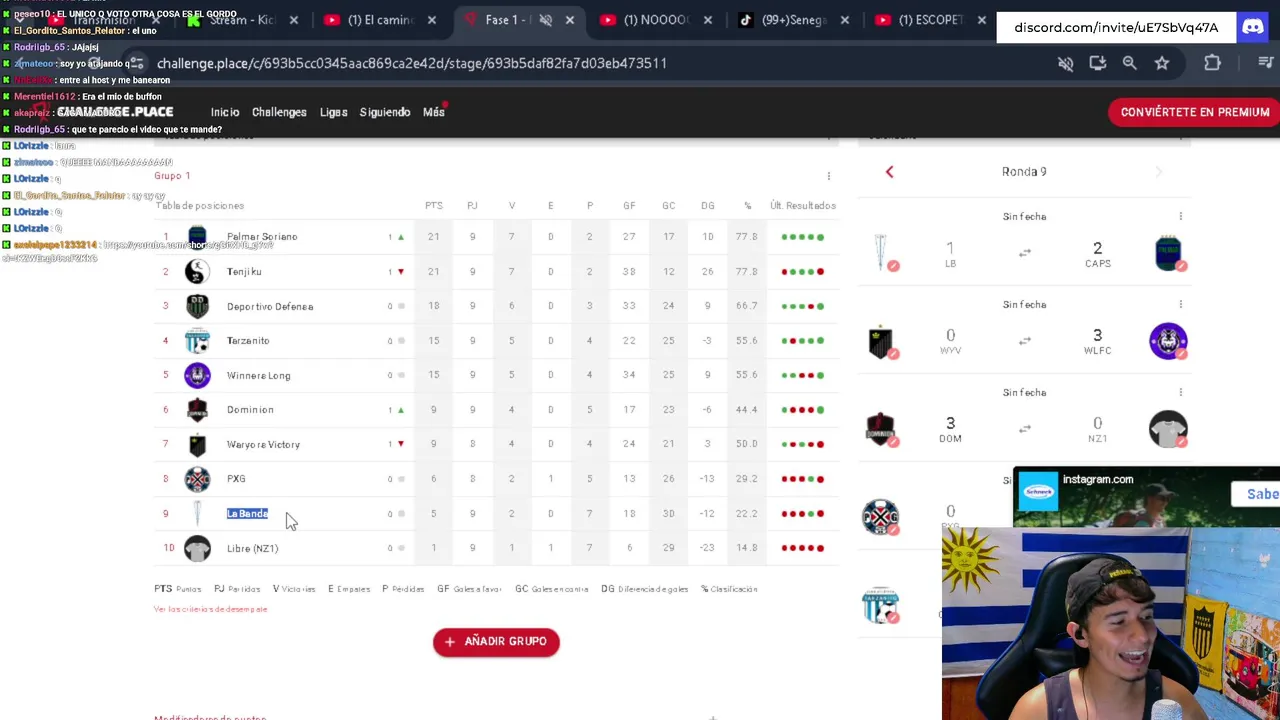Open options menu for DOM vs NZ1 match

[1180, 392]
